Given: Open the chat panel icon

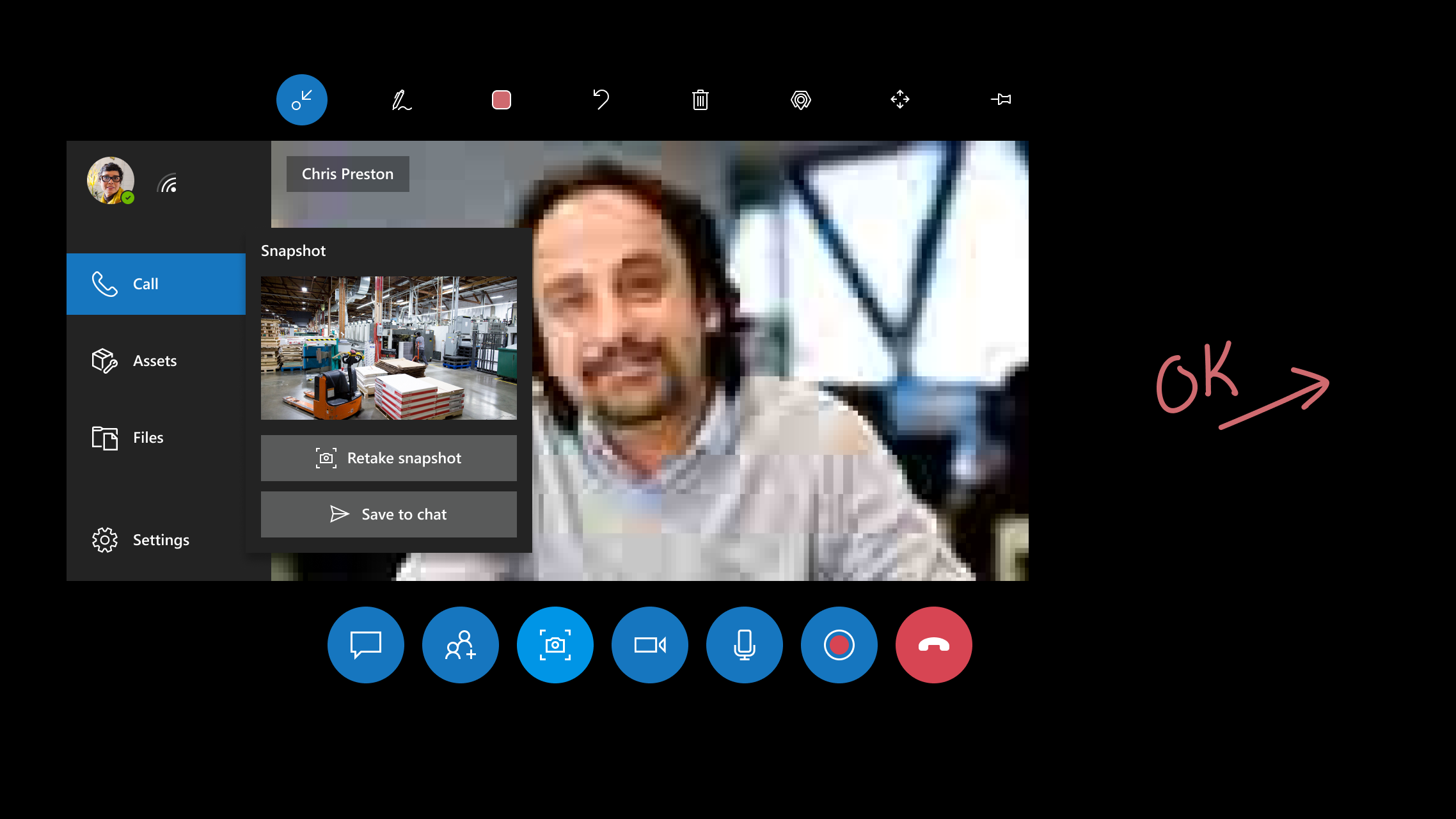Looking at the screenshot, I should tap(366, 645).
